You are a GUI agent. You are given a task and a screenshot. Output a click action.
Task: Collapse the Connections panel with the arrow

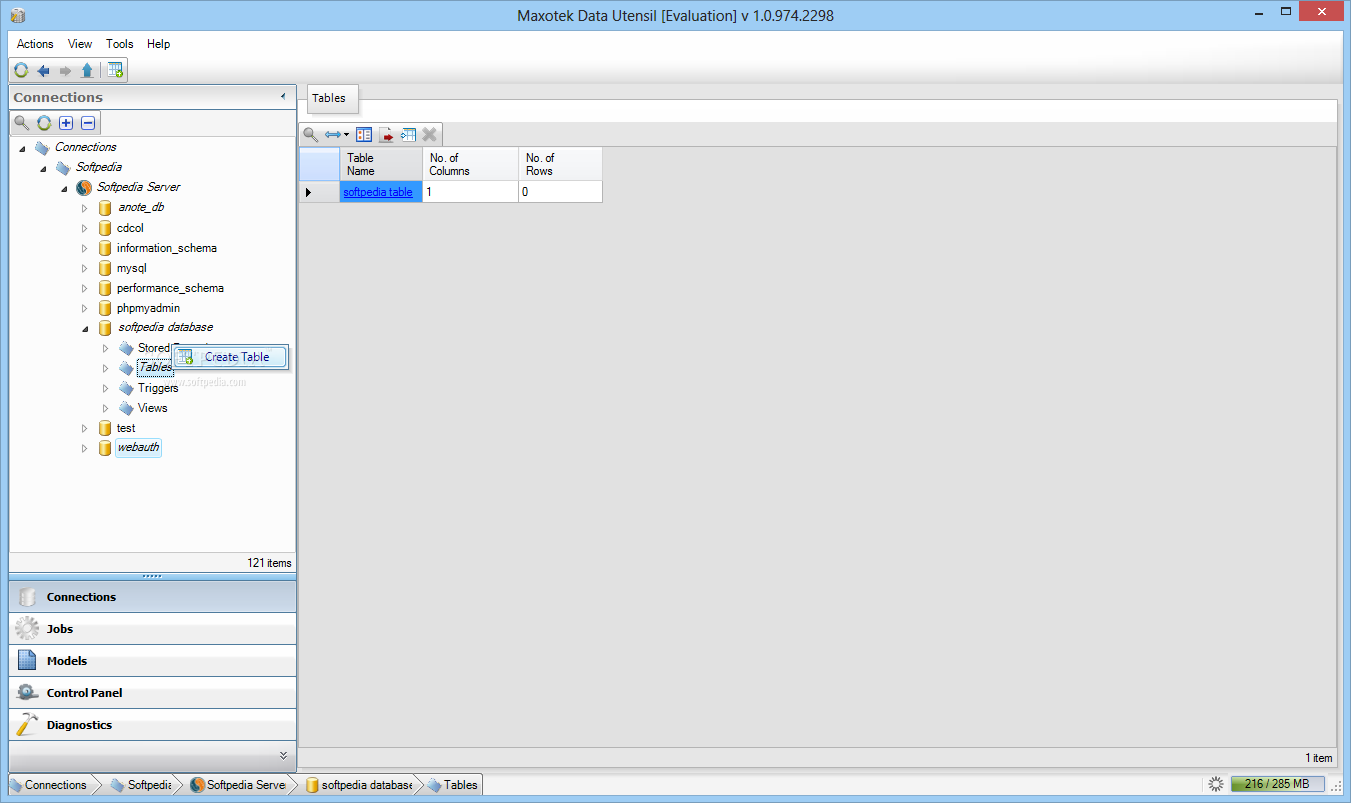click(x=283, y=97)
